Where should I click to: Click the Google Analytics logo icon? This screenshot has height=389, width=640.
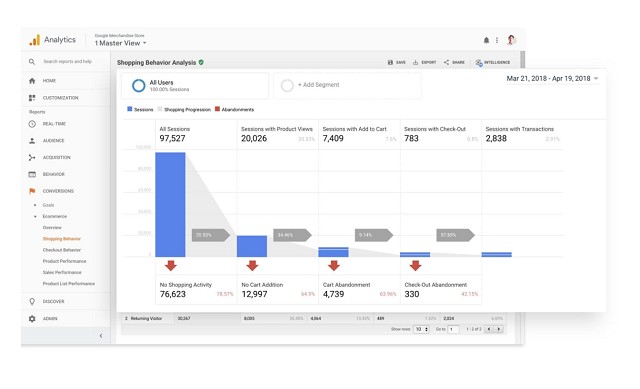35,40
